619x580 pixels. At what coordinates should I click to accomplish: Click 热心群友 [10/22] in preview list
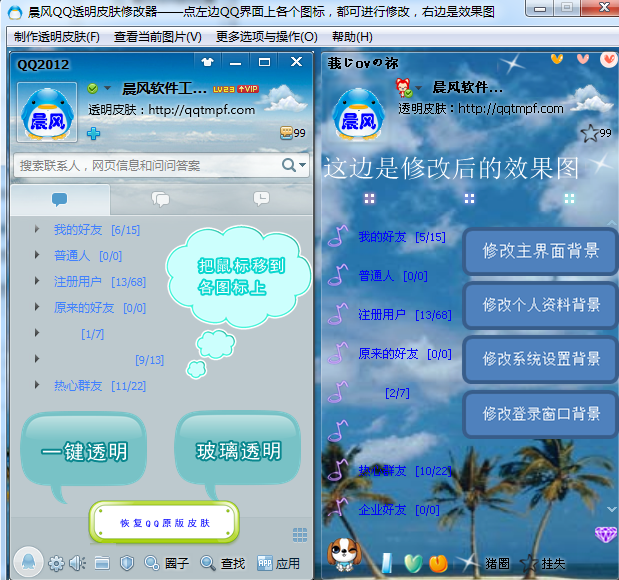[405, 471]
